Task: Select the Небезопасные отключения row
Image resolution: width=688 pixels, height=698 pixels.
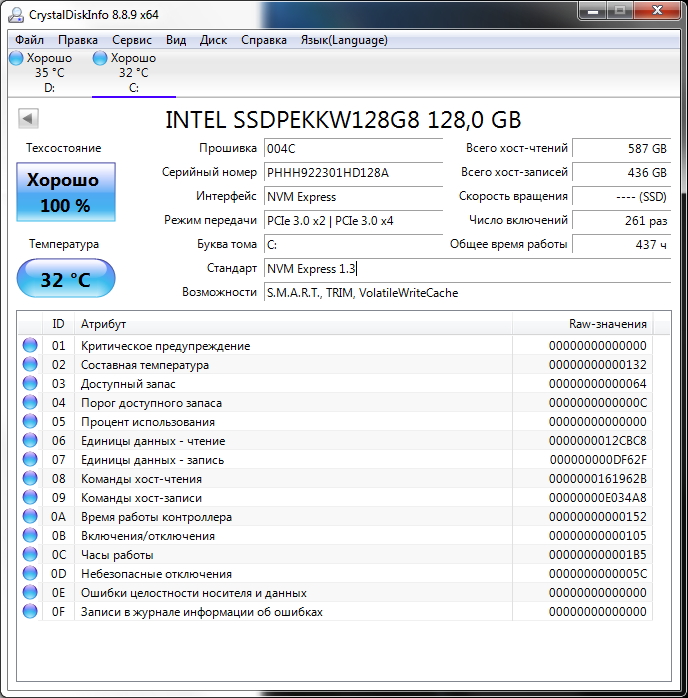Action: tap(335, 573)
